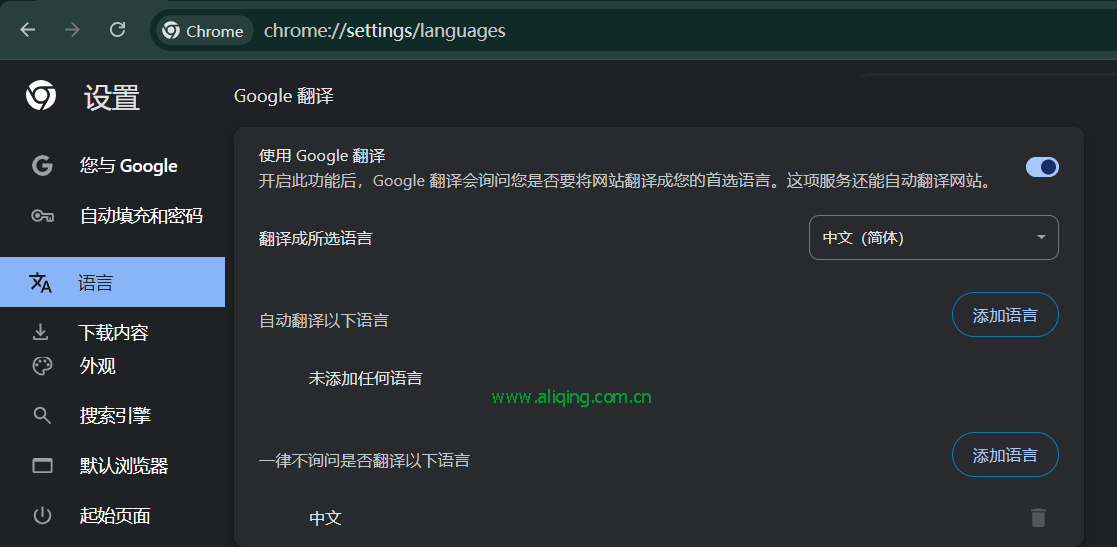Click the download icon beside 下载内容

[41, 332]
